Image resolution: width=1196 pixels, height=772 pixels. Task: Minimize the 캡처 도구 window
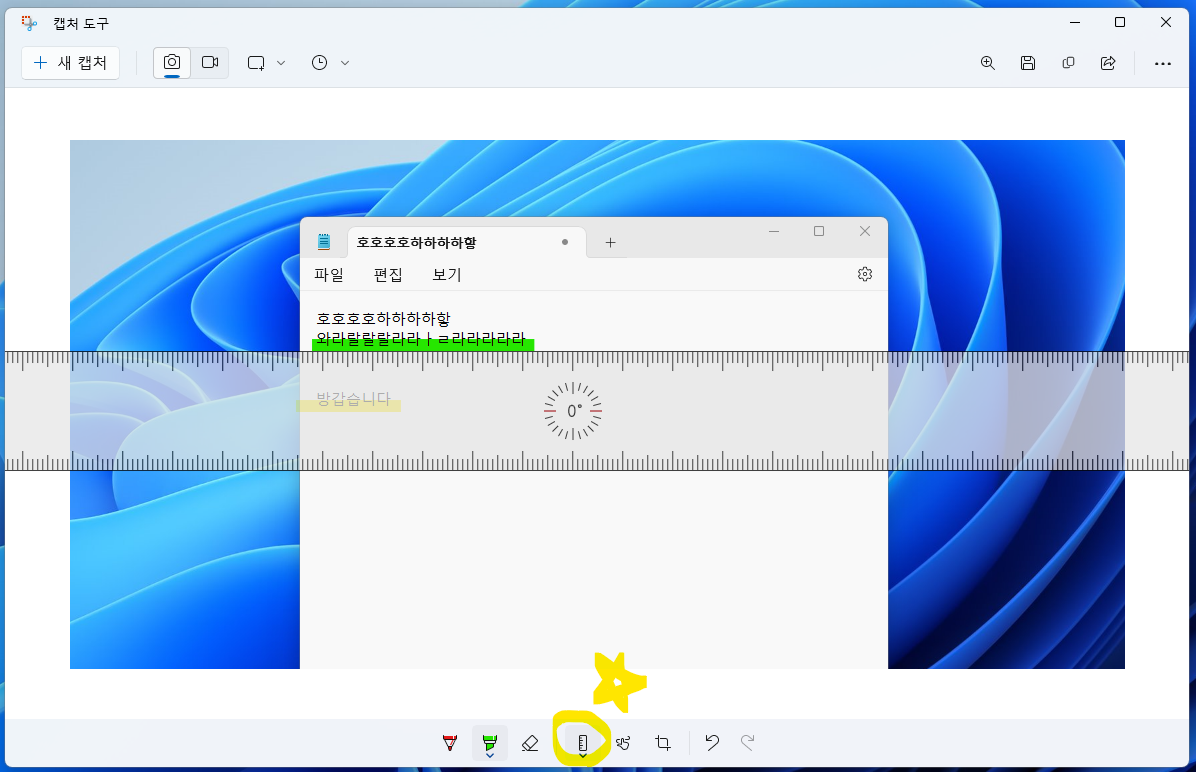(x=1075, y=22)
